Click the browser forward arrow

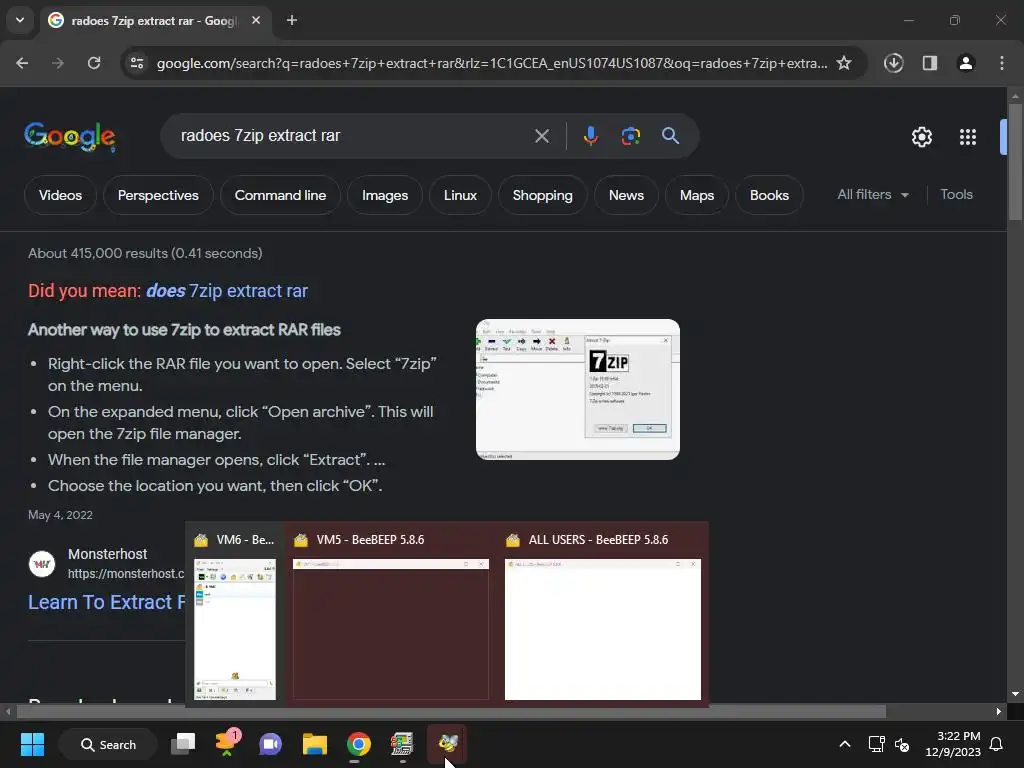(x=58, y=63)
